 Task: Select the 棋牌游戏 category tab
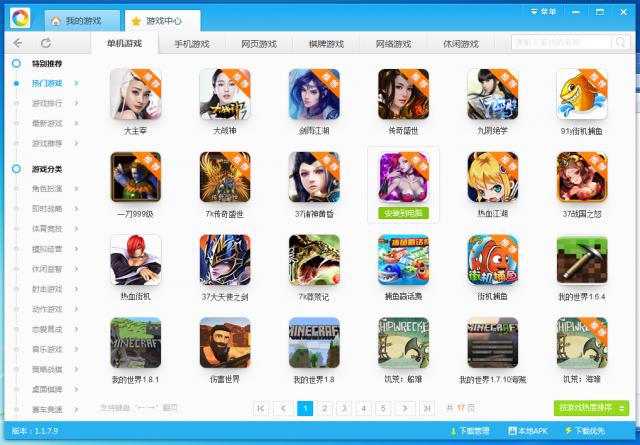326,44
